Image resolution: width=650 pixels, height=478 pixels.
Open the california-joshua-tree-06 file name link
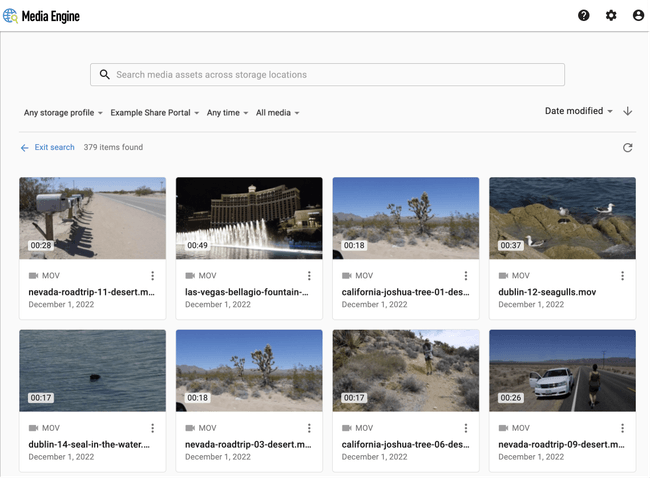tap(397, 443)
